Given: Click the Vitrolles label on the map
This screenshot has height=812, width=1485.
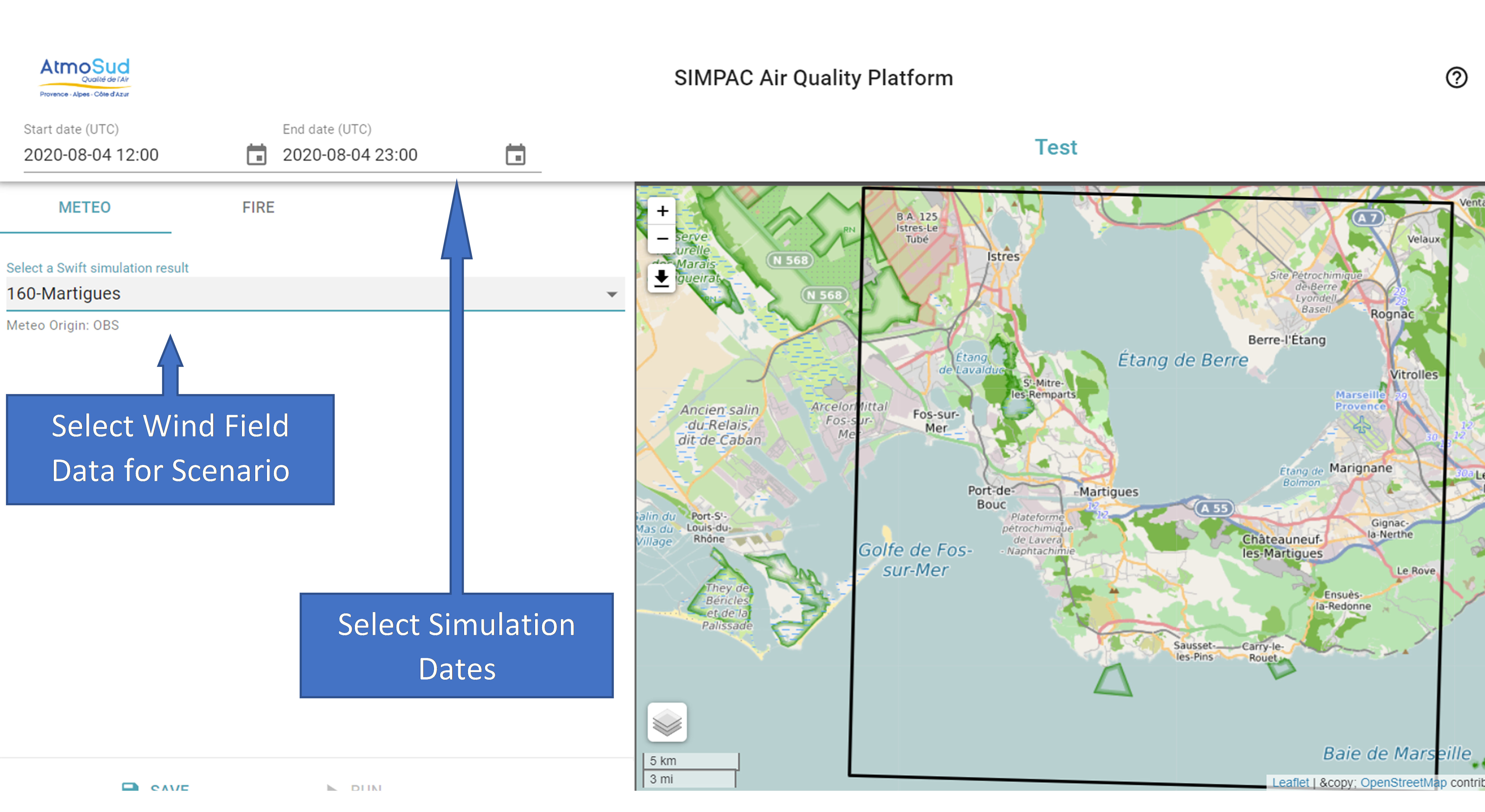Looking at the screenshot, I should [1414, 375].
